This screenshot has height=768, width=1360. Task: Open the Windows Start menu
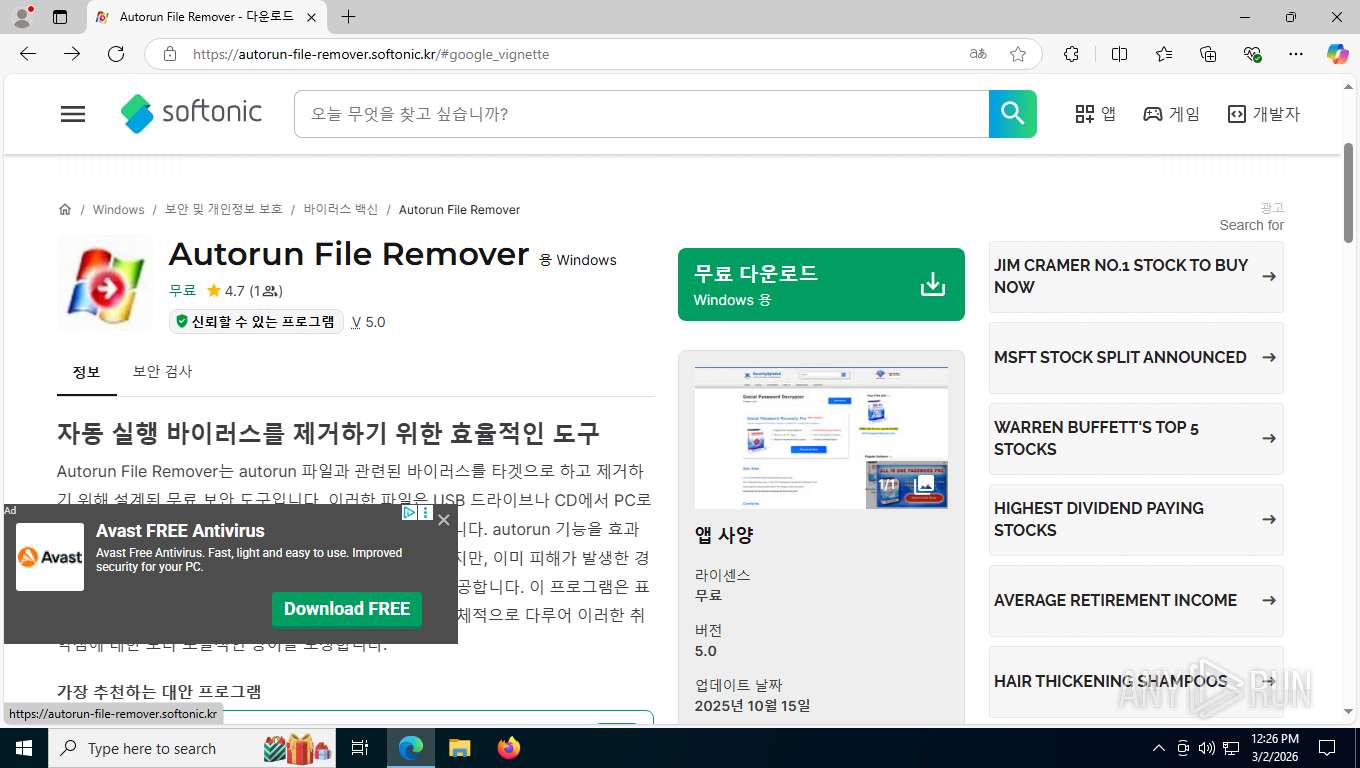(x=23, y=748)
